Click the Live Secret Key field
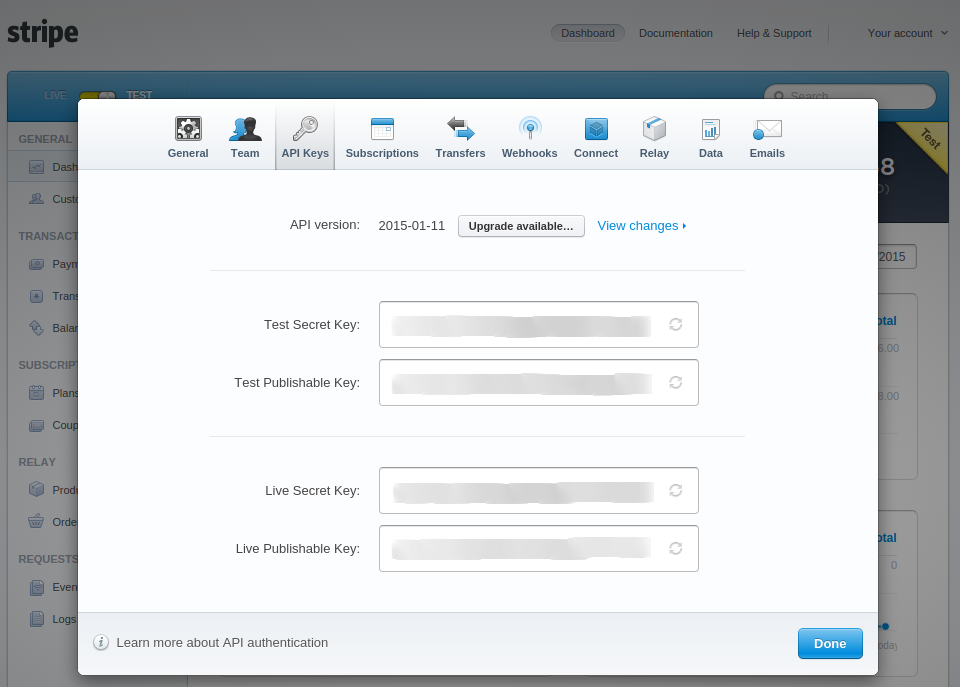960x687 pixels. pos(539,490)
